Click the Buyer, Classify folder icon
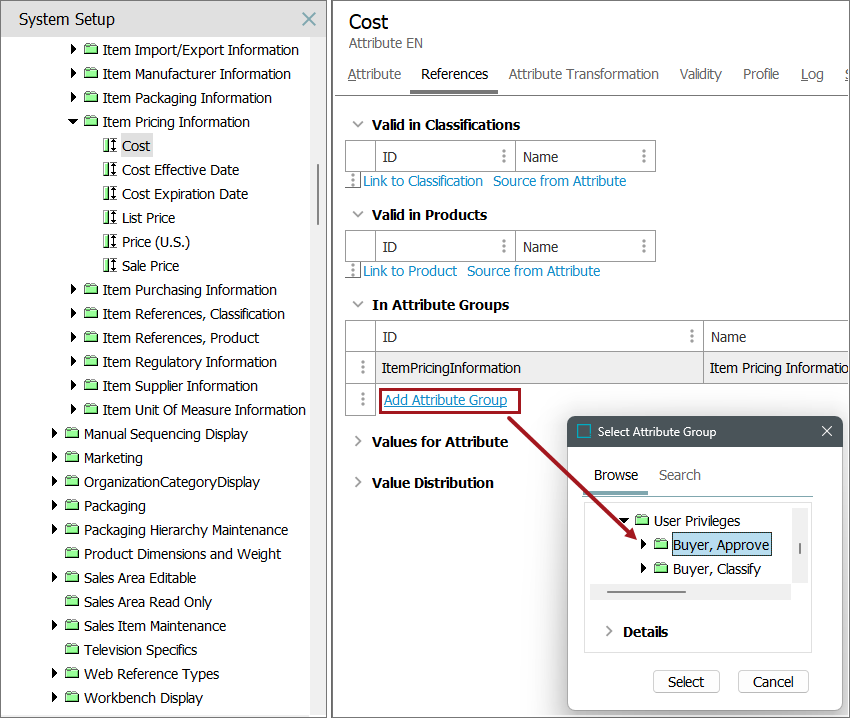 tap(661, 569)
